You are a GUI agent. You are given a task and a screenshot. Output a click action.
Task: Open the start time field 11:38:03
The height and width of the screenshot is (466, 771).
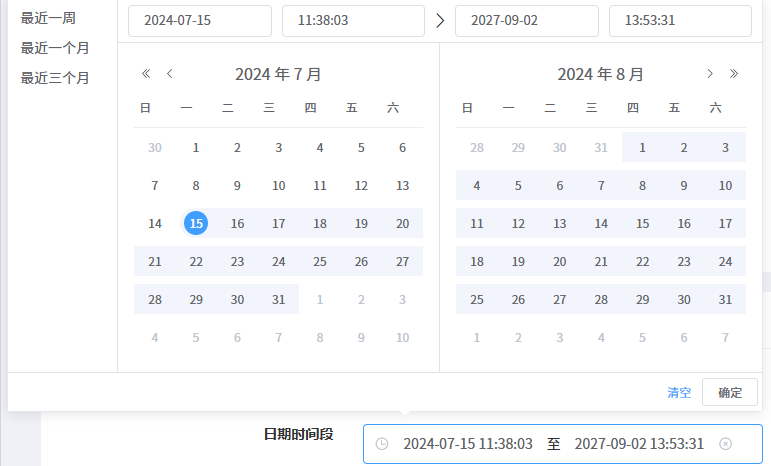353,21
